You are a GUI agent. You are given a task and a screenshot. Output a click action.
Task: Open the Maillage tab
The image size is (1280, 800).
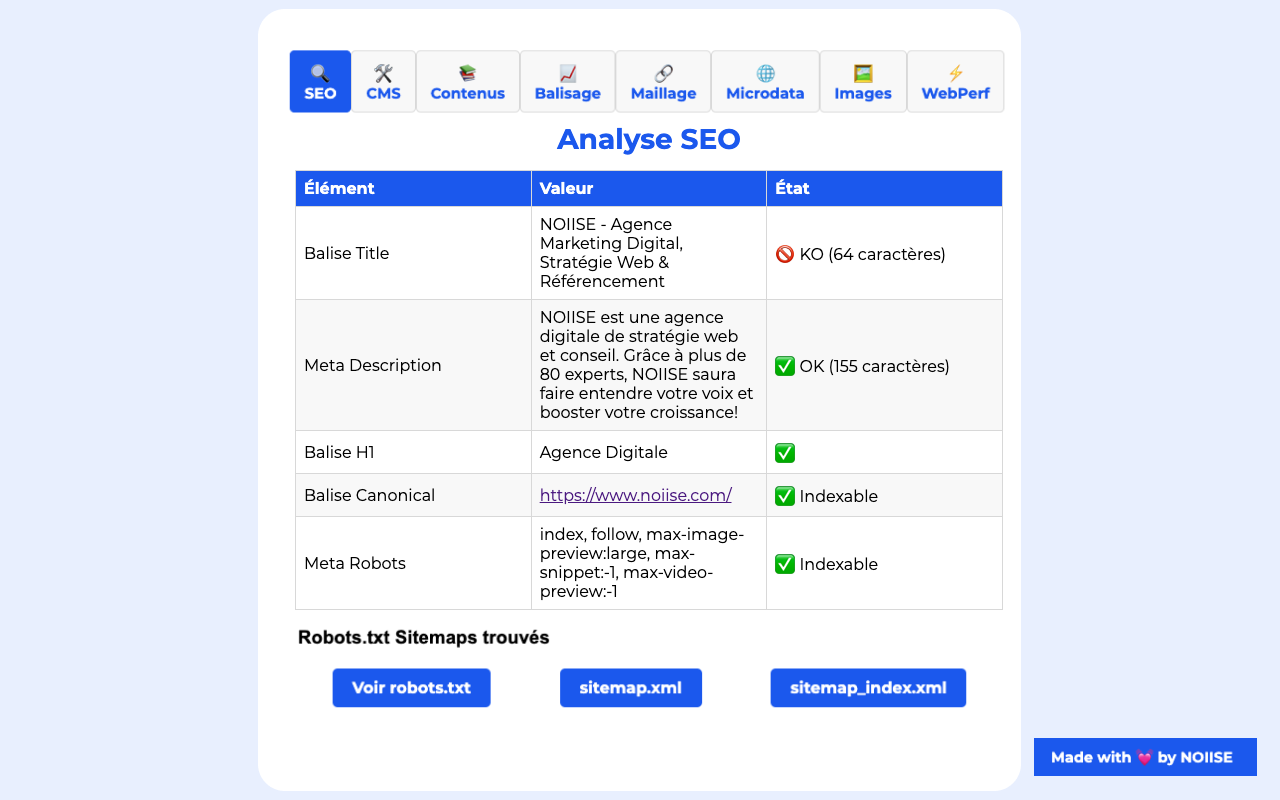pos(663,82)
